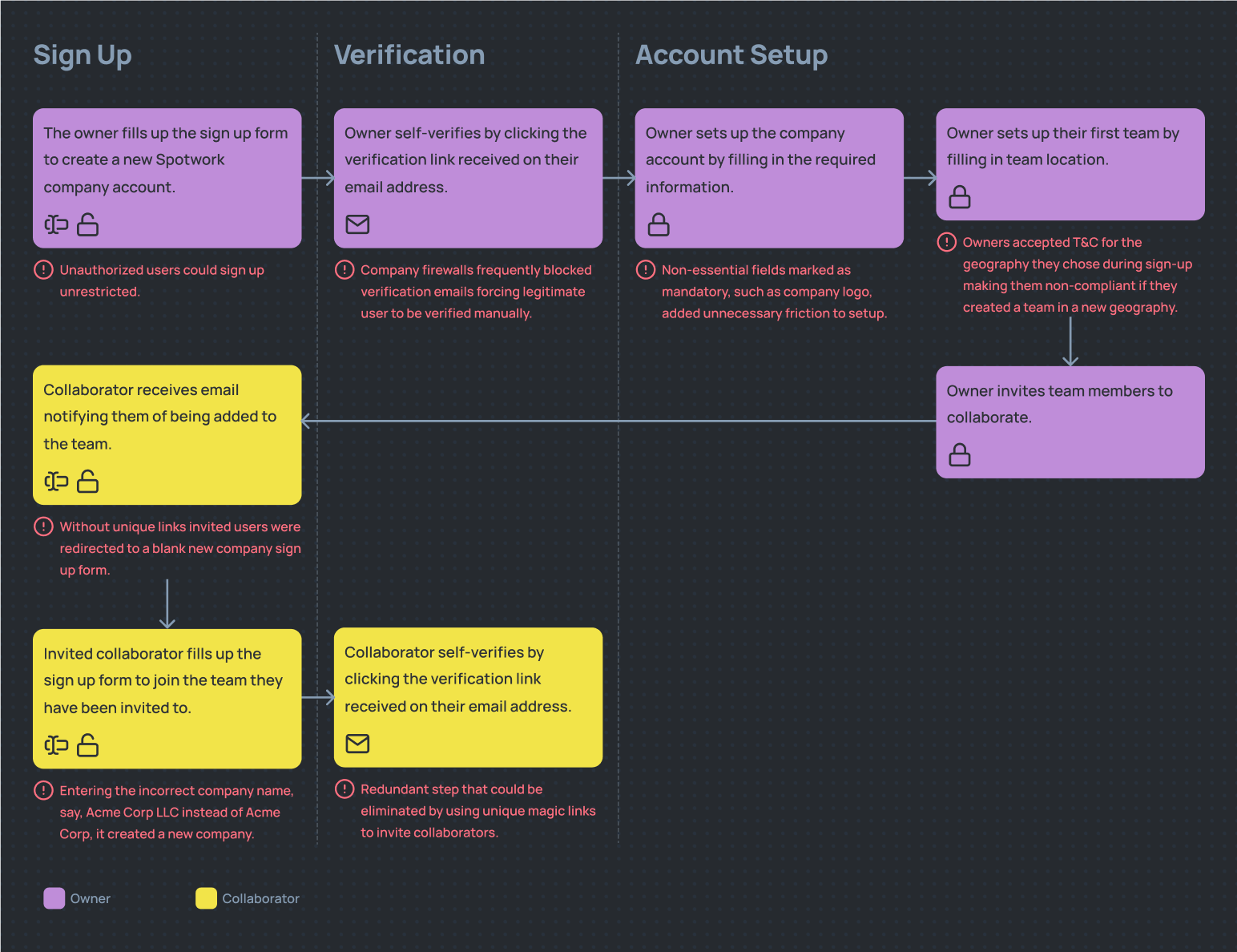Click the 'Owner' legend label
This screenshot has width=1237, height=952.
(90, 898)
